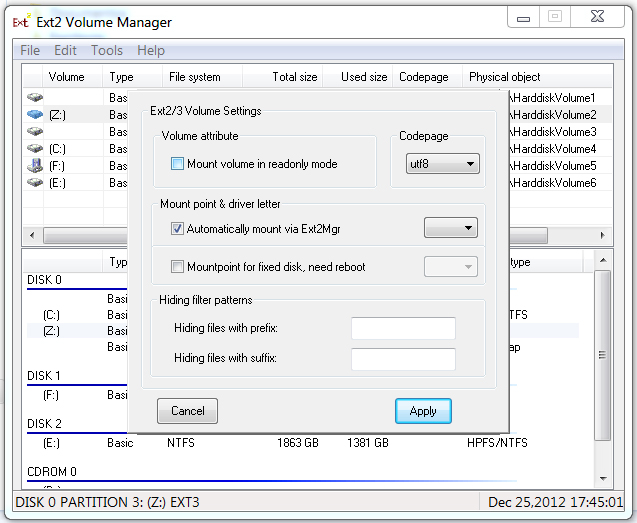637x523 pixels.
Task: Select the disk icon next to (C:)
Action: 35,149
